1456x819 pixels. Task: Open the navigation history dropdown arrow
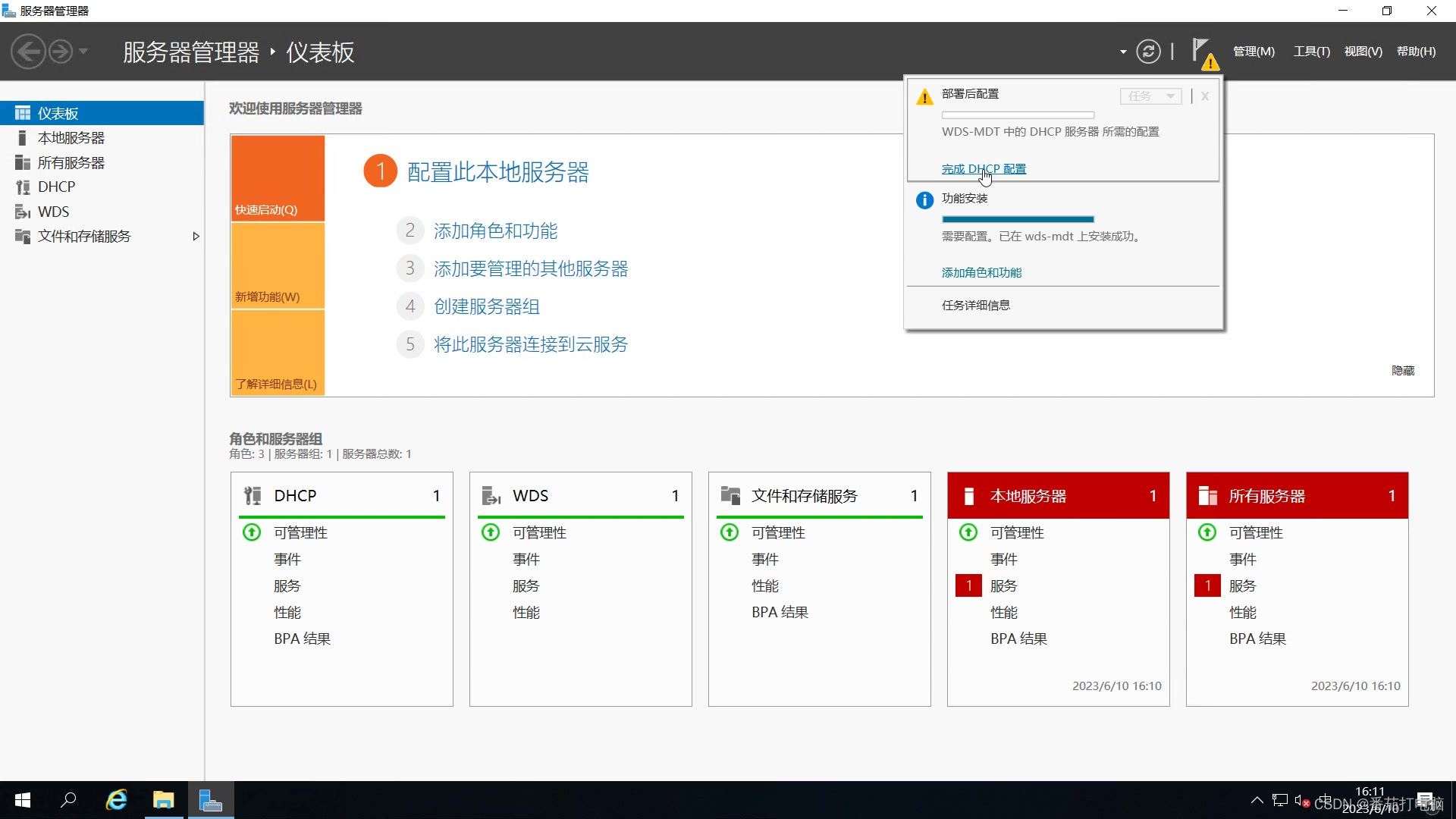(83, 52)
